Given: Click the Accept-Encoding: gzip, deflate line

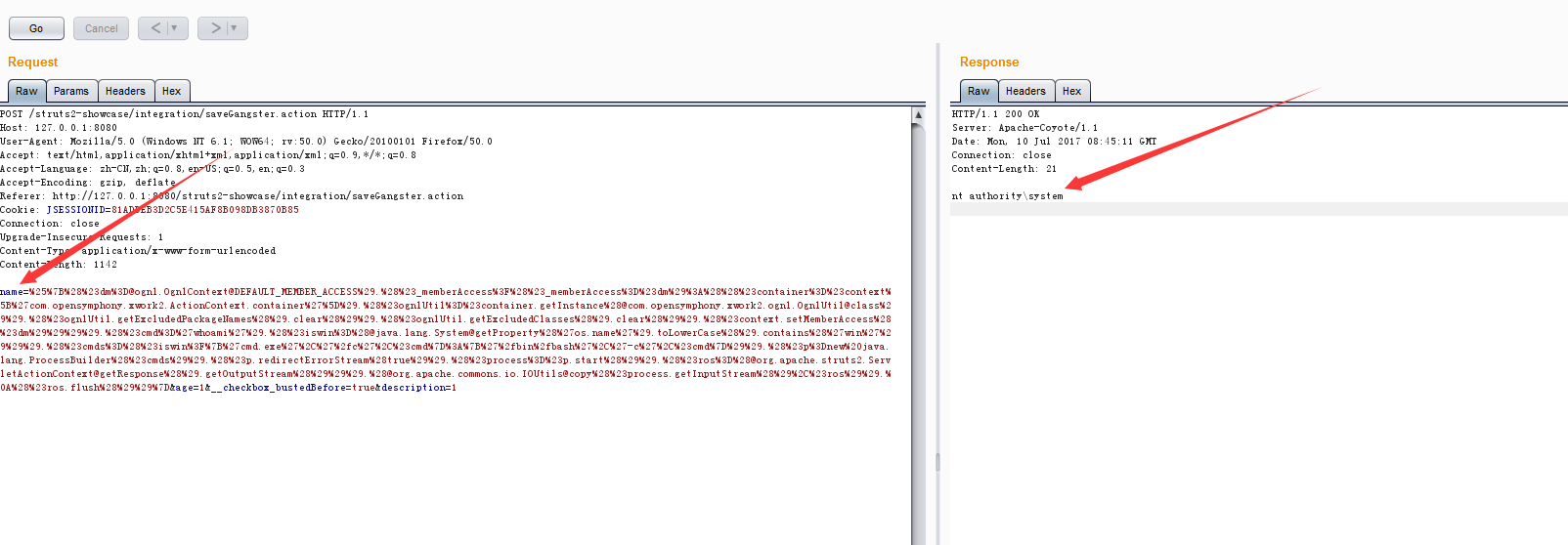Looking at the screenshot, I should pyautogui.click(x=88, y=183).
